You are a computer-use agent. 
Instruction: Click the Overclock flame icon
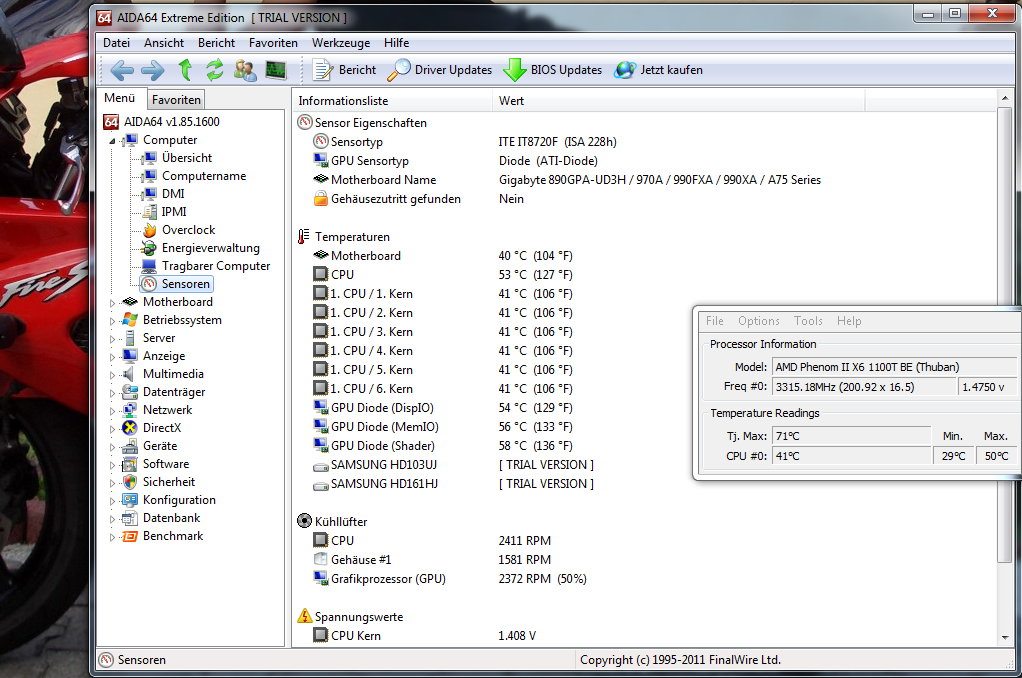pyautogui.click(x=150, y=230)
